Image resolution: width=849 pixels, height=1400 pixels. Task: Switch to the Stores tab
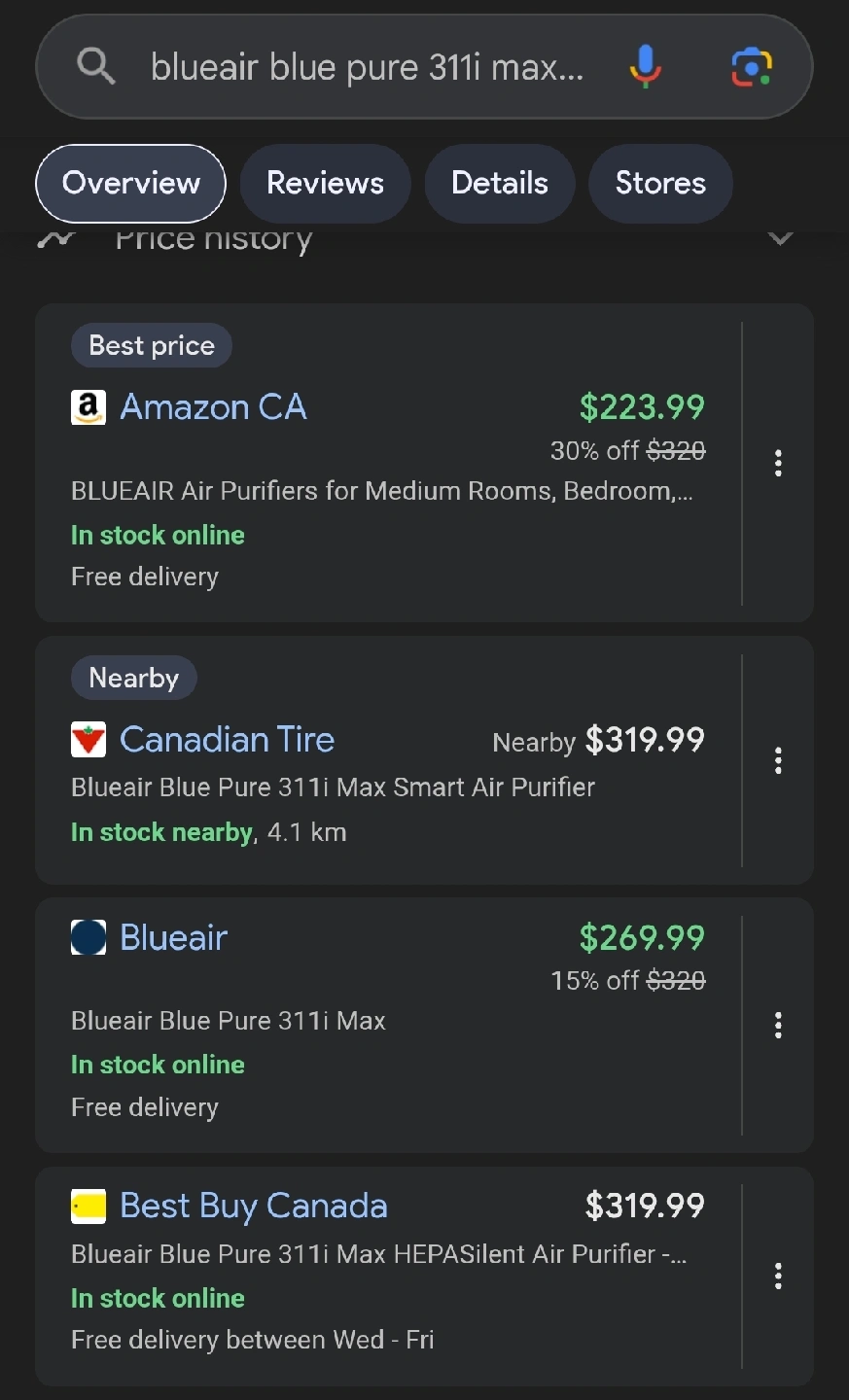tap(660, 183)
